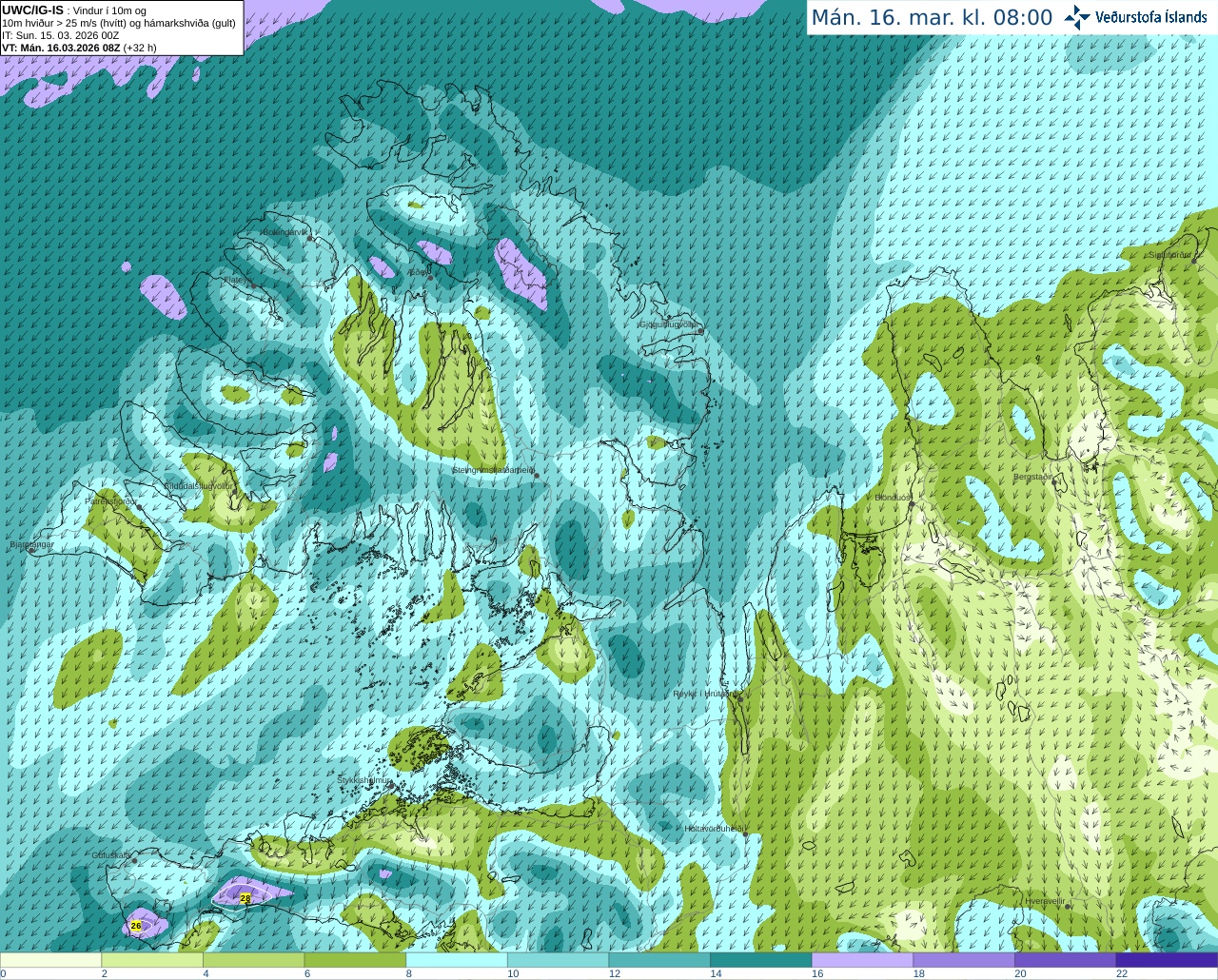Click the legend value '16'

pyautogui.click(x=817, y=973)
